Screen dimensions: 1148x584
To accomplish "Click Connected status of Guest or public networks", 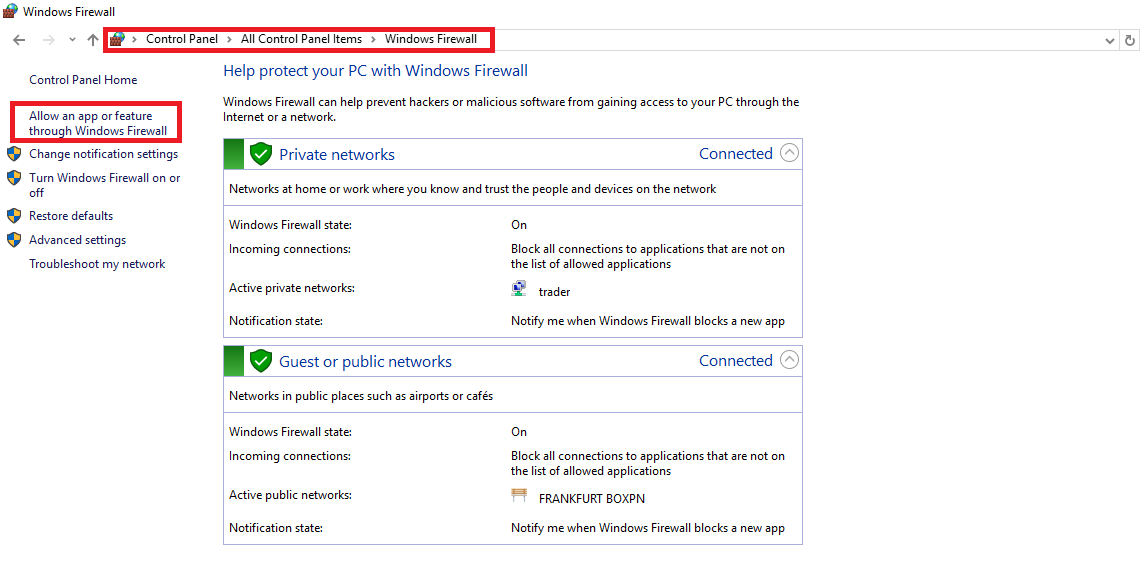I will coord(736,361).
